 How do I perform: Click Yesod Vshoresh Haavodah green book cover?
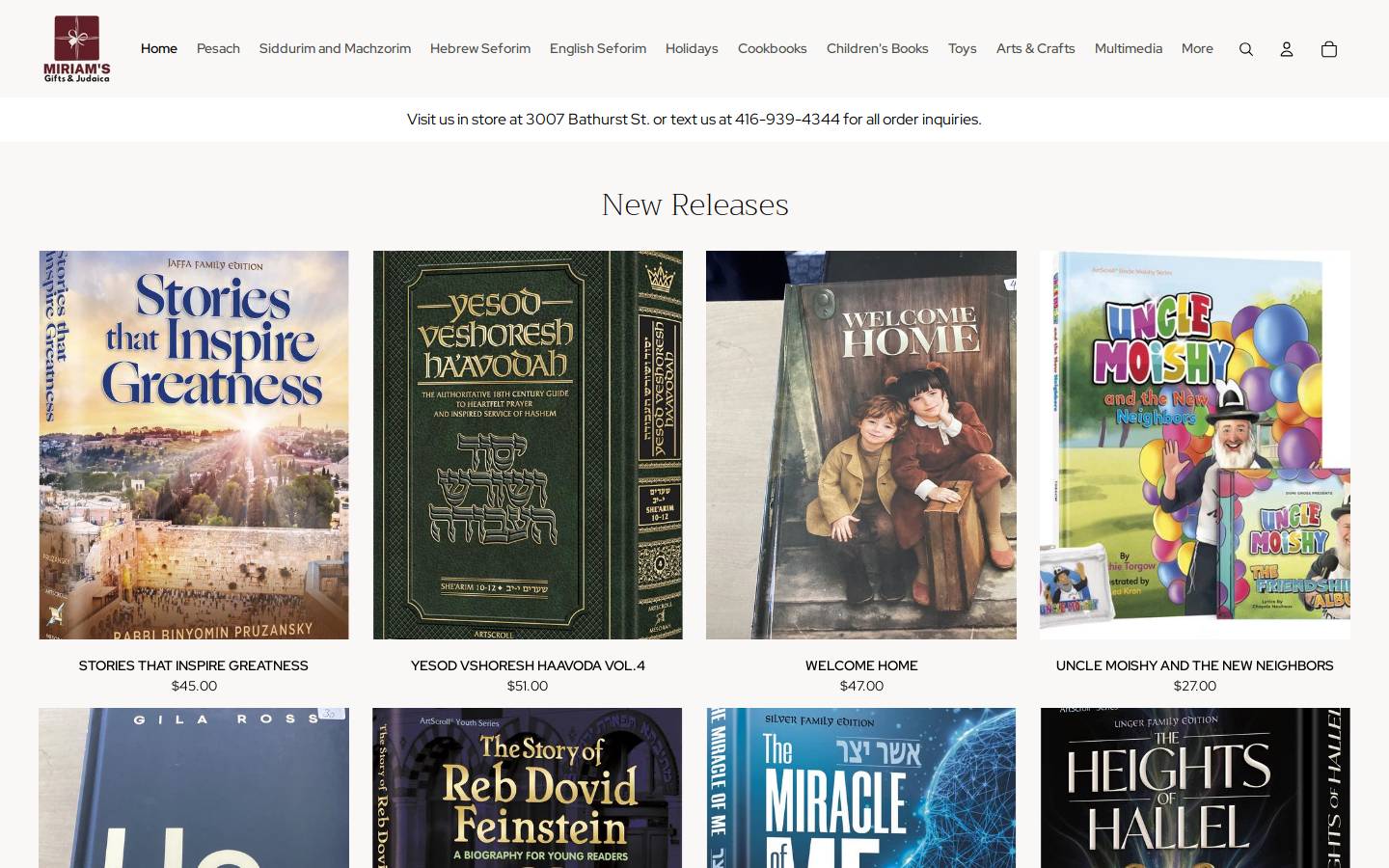[x=528, y=445]
